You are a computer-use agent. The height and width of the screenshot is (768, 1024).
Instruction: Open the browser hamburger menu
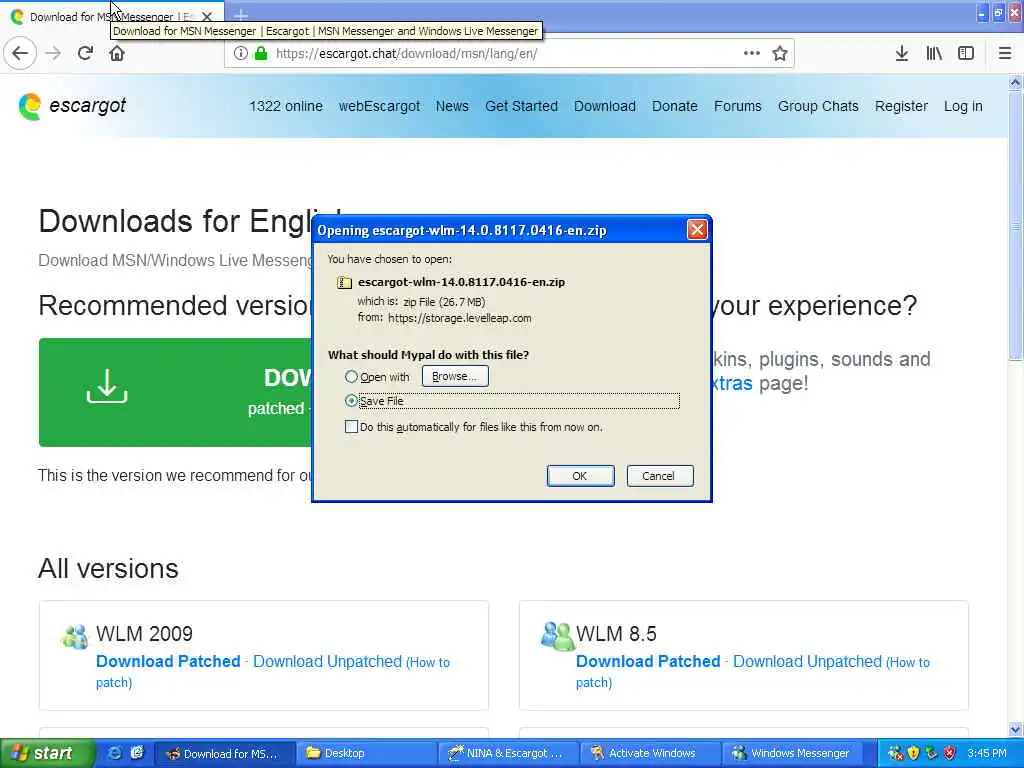1005,54
